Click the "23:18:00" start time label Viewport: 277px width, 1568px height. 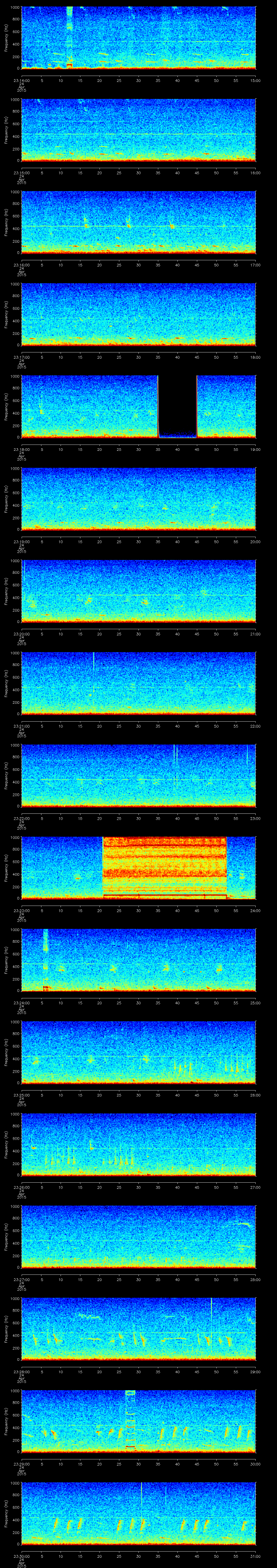[x=21, y=449]
